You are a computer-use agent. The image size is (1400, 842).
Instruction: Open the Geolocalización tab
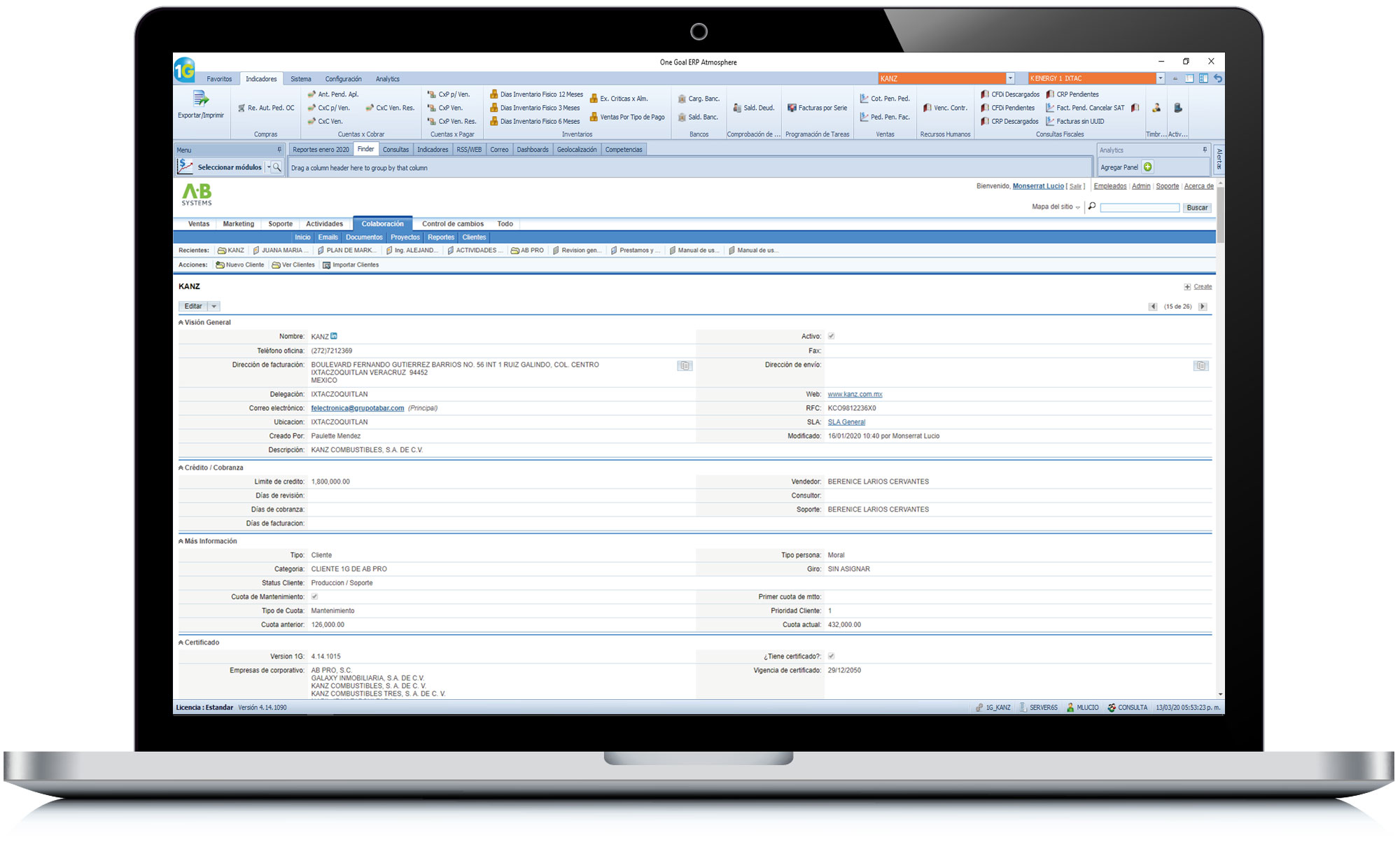[x=577, y=149]
